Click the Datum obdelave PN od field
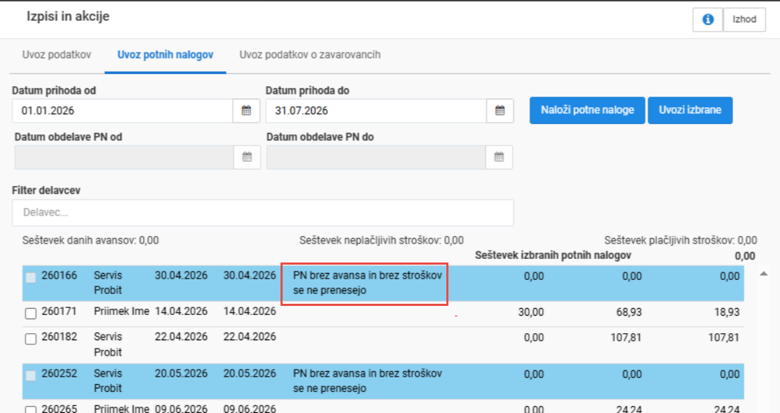Screen dimensions: 780x413 pos(124,157)
